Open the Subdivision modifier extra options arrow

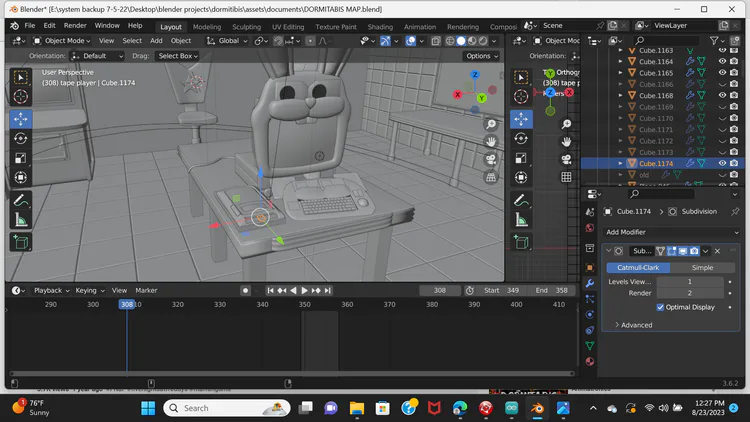[x=706, y=251]
